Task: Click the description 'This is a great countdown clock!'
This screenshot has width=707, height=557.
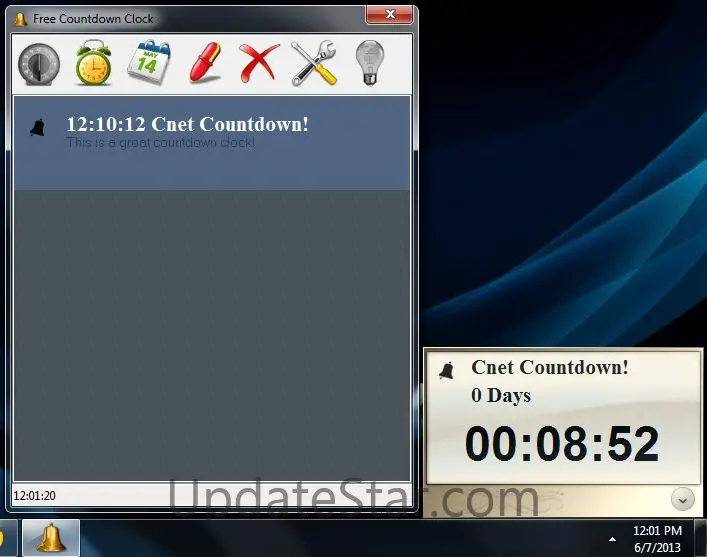Action: (161, 143)
